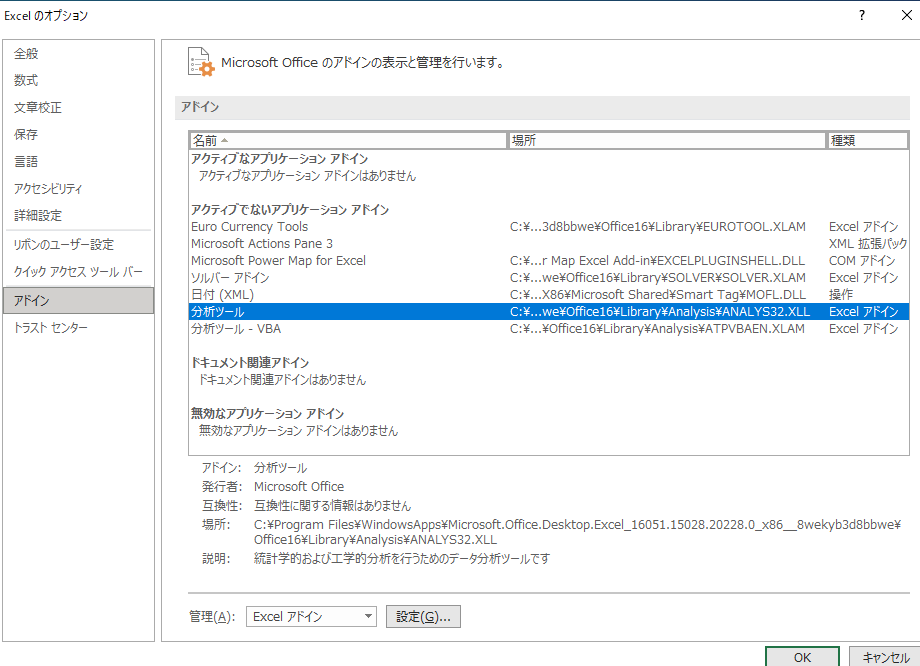Click the キャンセル button

[x=885, y=657]
